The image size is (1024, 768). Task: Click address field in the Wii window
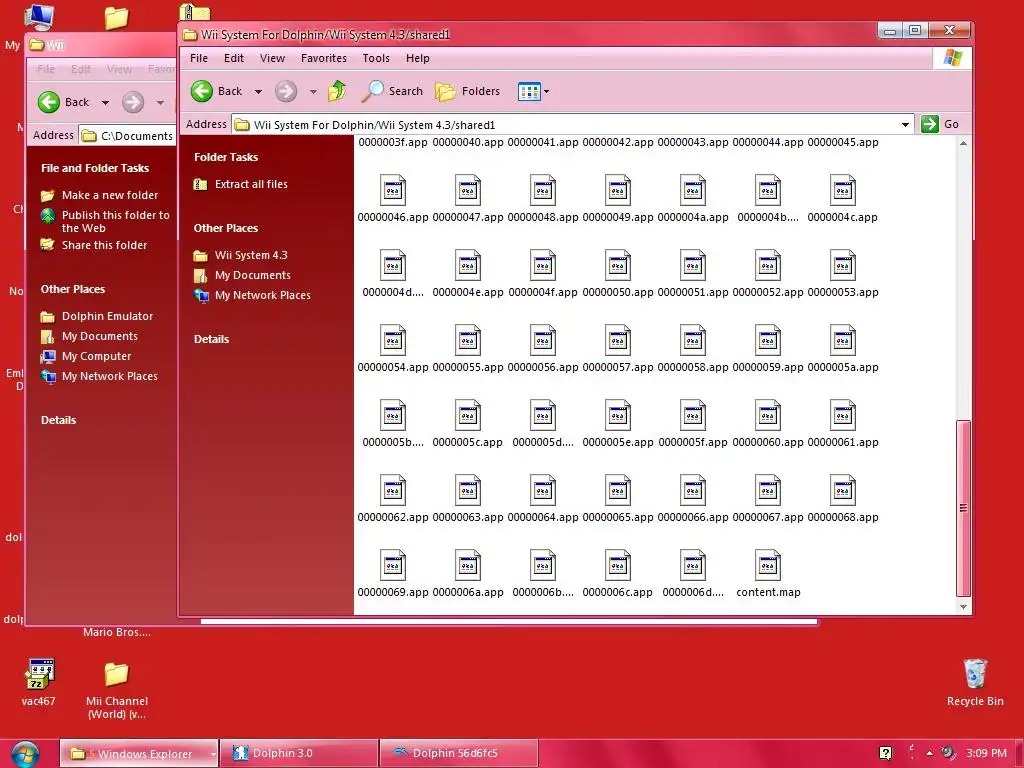pos(128,135)
